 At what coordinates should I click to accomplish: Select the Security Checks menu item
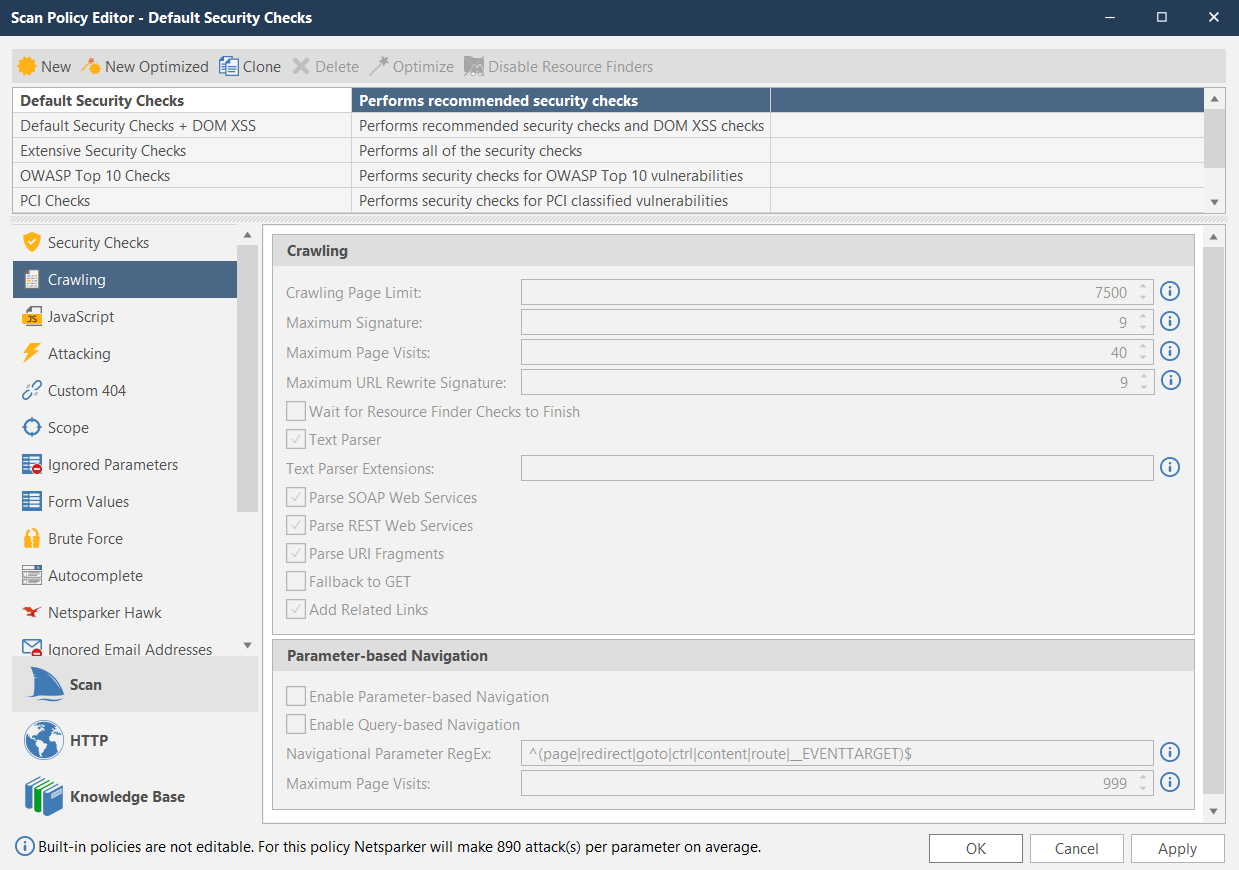pyautogui.click(x=98, y=243)
